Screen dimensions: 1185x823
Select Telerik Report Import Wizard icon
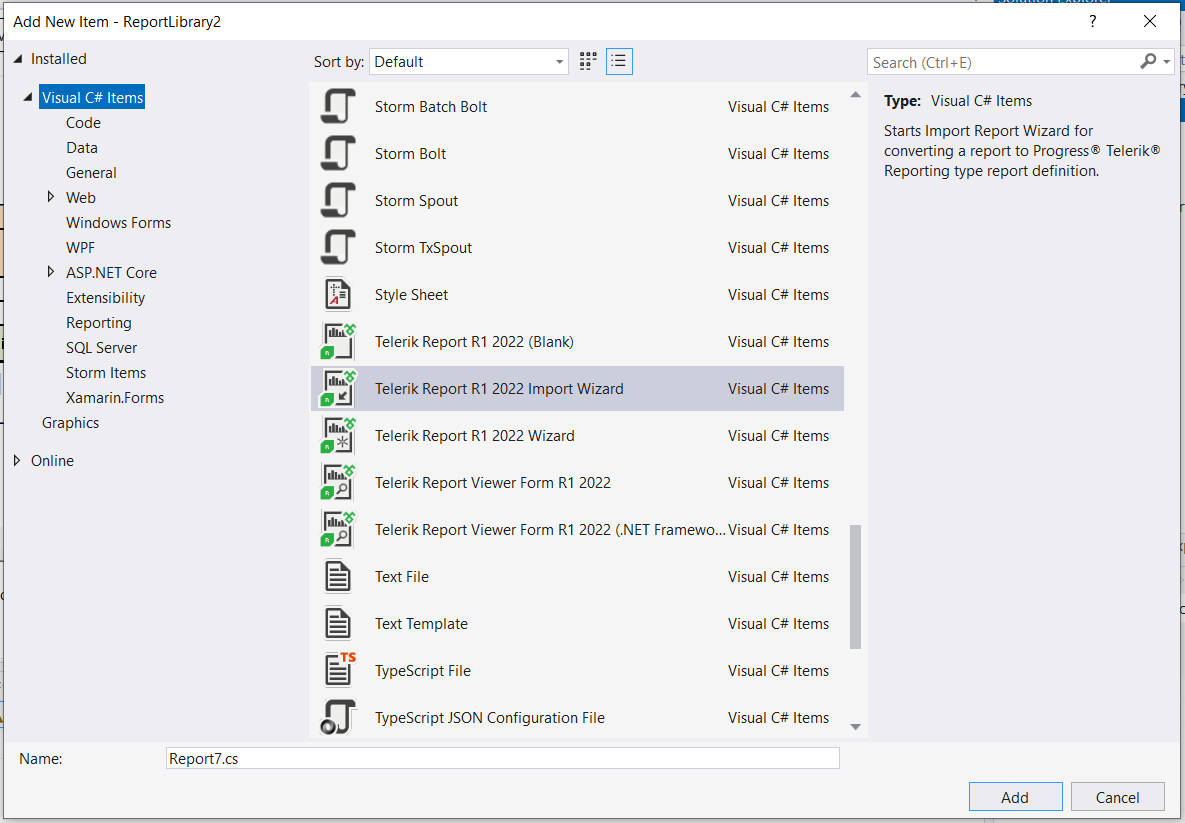pos(338,388)
